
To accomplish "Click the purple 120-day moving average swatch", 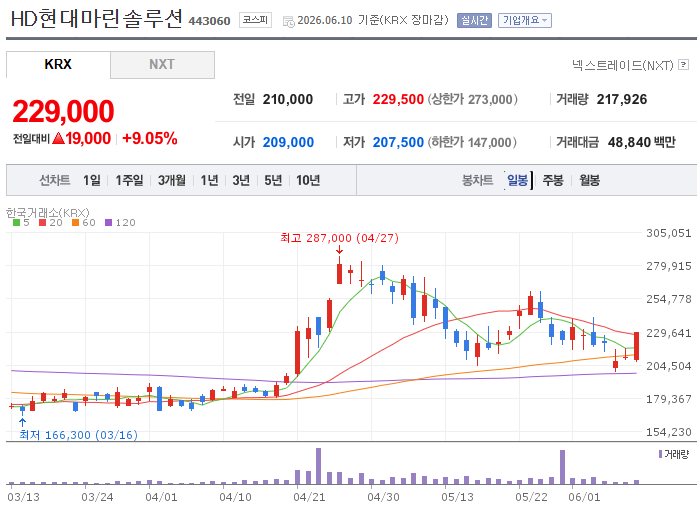I will click(x=108, y=223).
